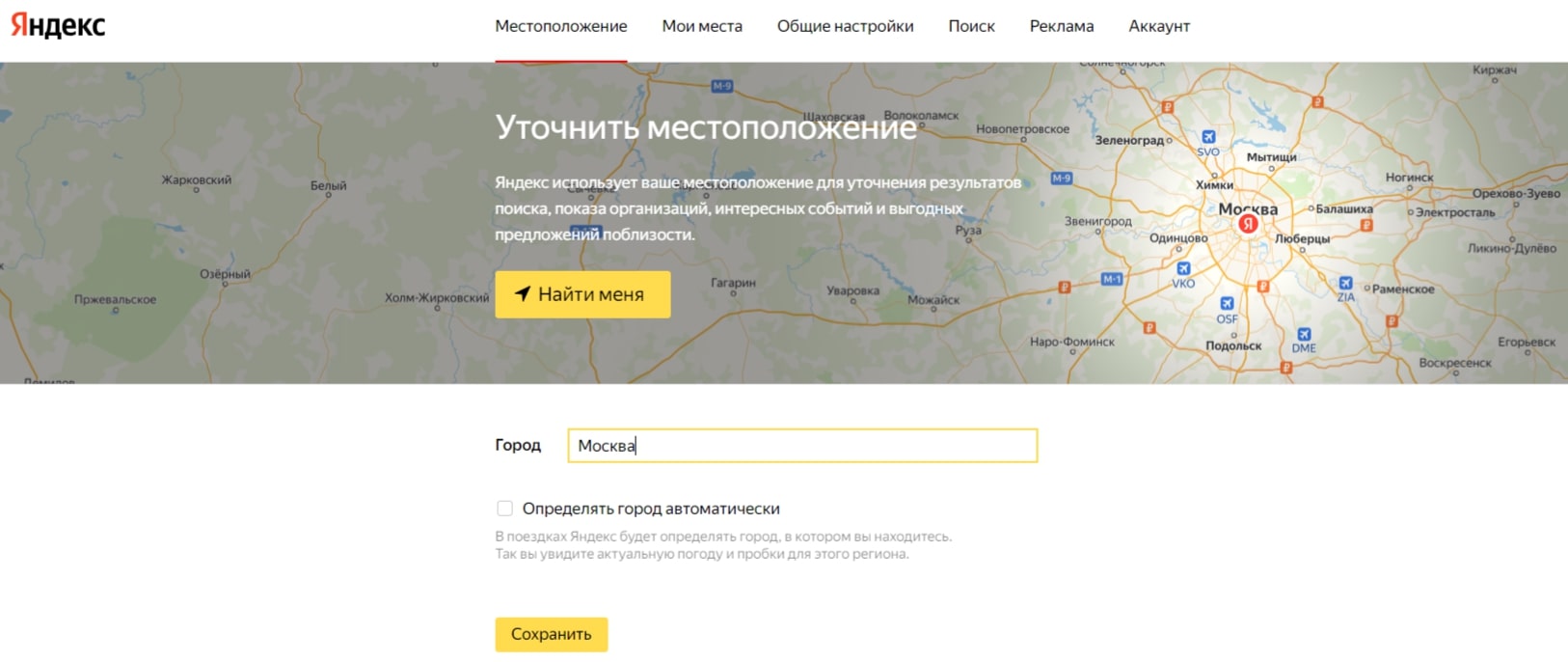Click the Новопетровское label on the map
The width and height of the screenshot is (1568, 662).
pyautogui.click(x=1022, y=128)
